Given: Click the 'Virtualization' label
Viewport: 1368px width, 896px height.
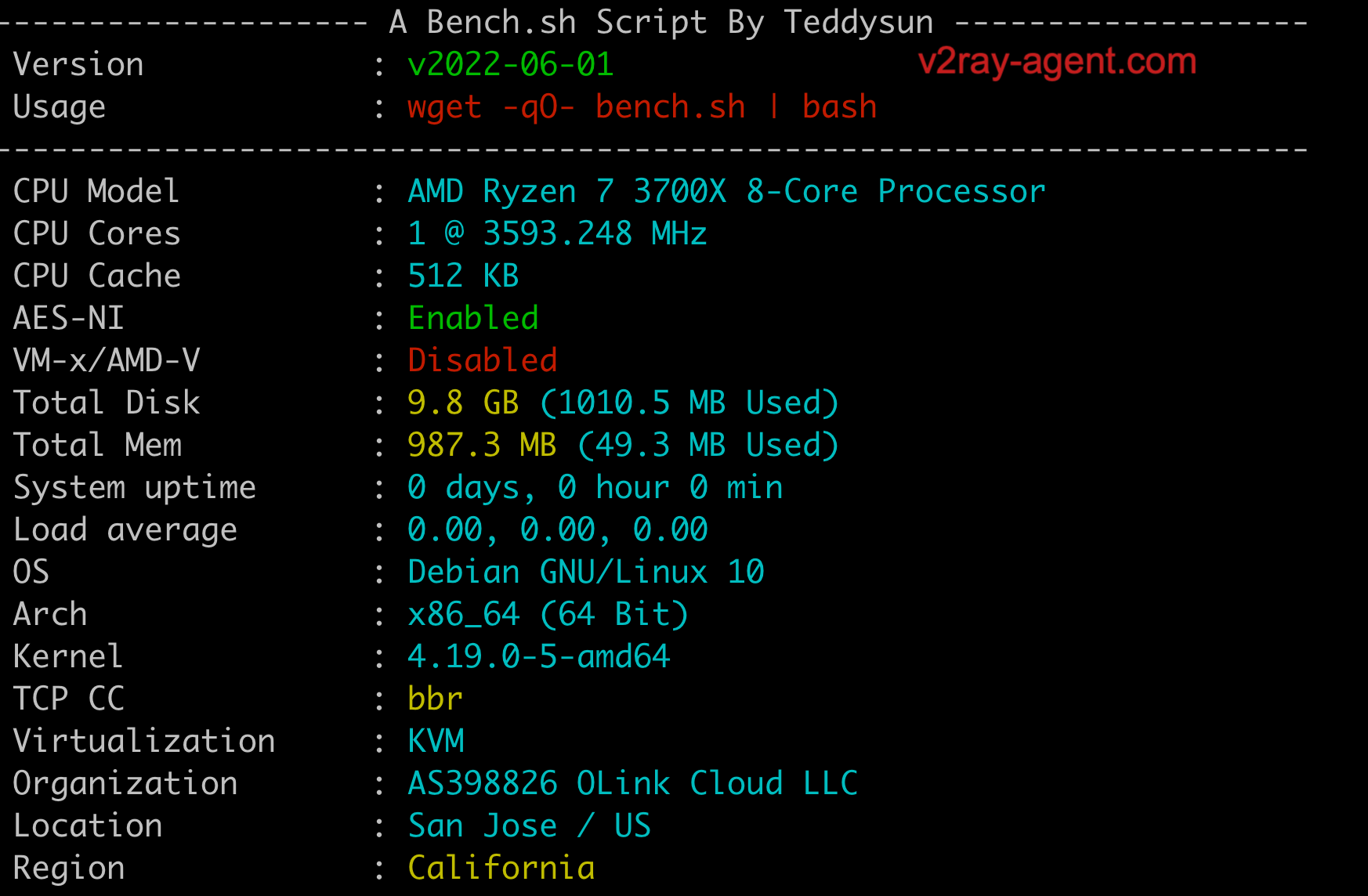Looking at the screenshot, I should 144,741.
